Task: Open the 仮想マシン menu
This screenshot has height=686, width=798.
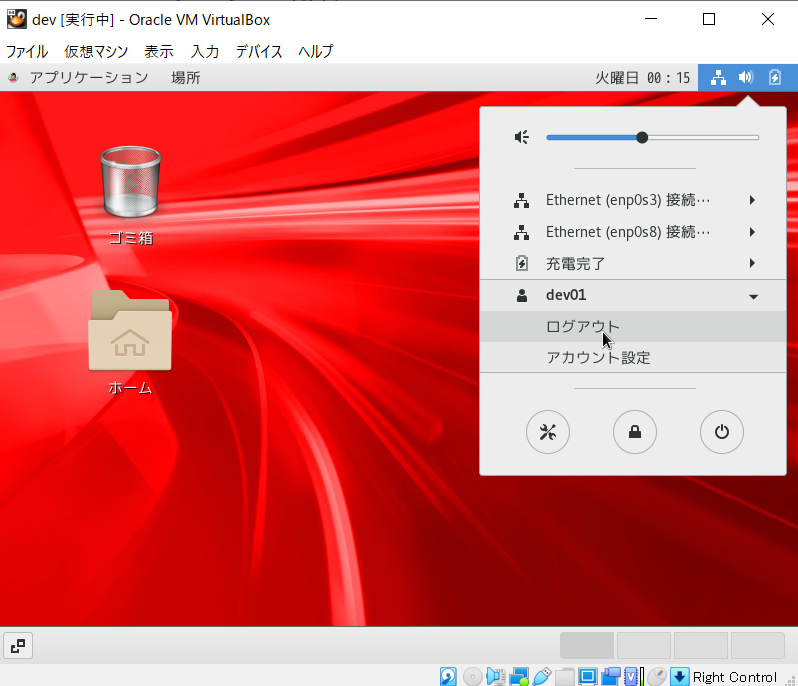Action: click(96, 51)
